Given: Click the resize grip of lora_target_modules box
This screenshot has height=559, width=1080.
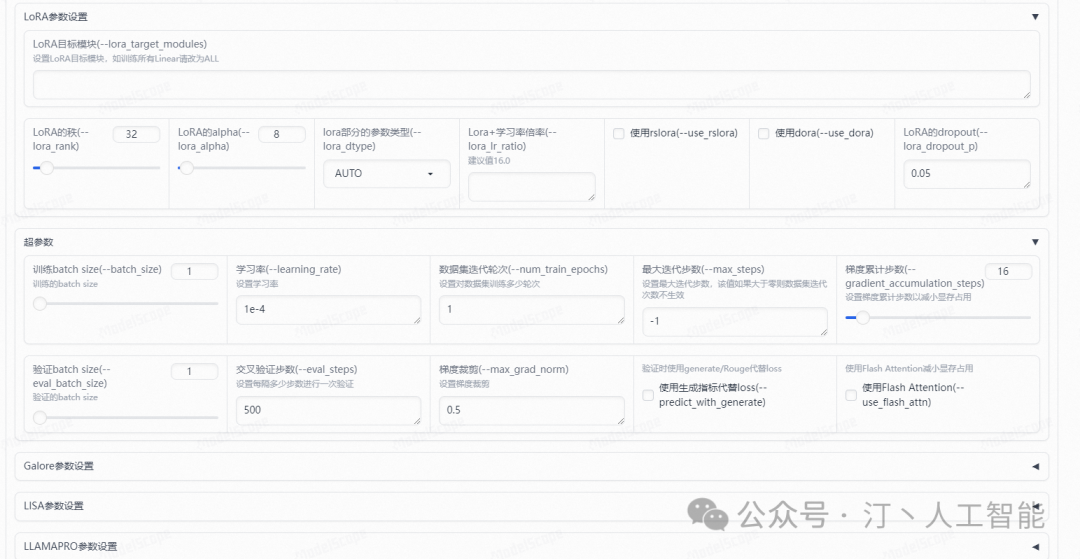Looking at the screenshot, I should click(x=1026, y=94).
